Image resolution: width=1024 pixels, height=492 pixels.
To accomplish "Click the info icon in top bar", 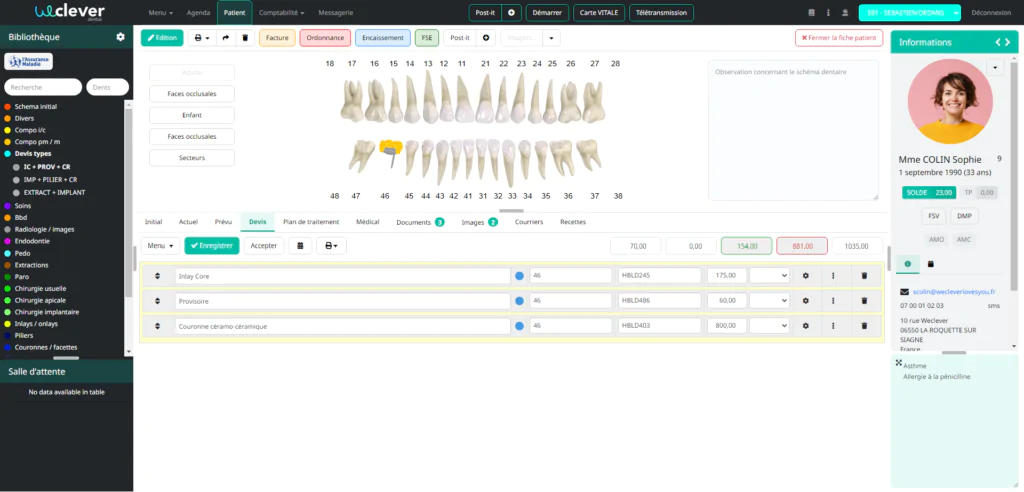I will coord(828,12).
